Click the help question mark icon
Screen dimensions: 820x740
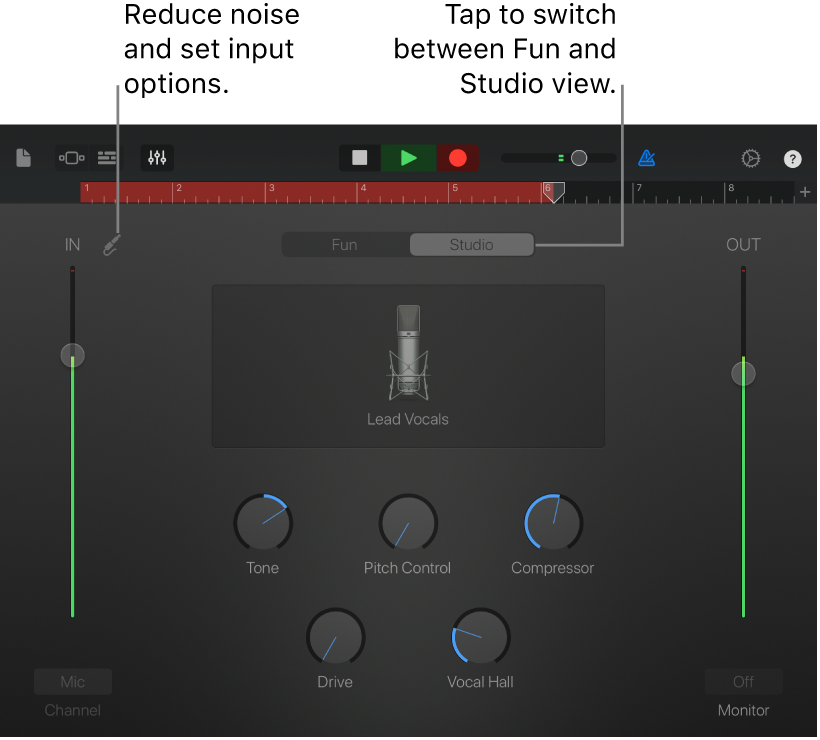click(x=792, y=158)
